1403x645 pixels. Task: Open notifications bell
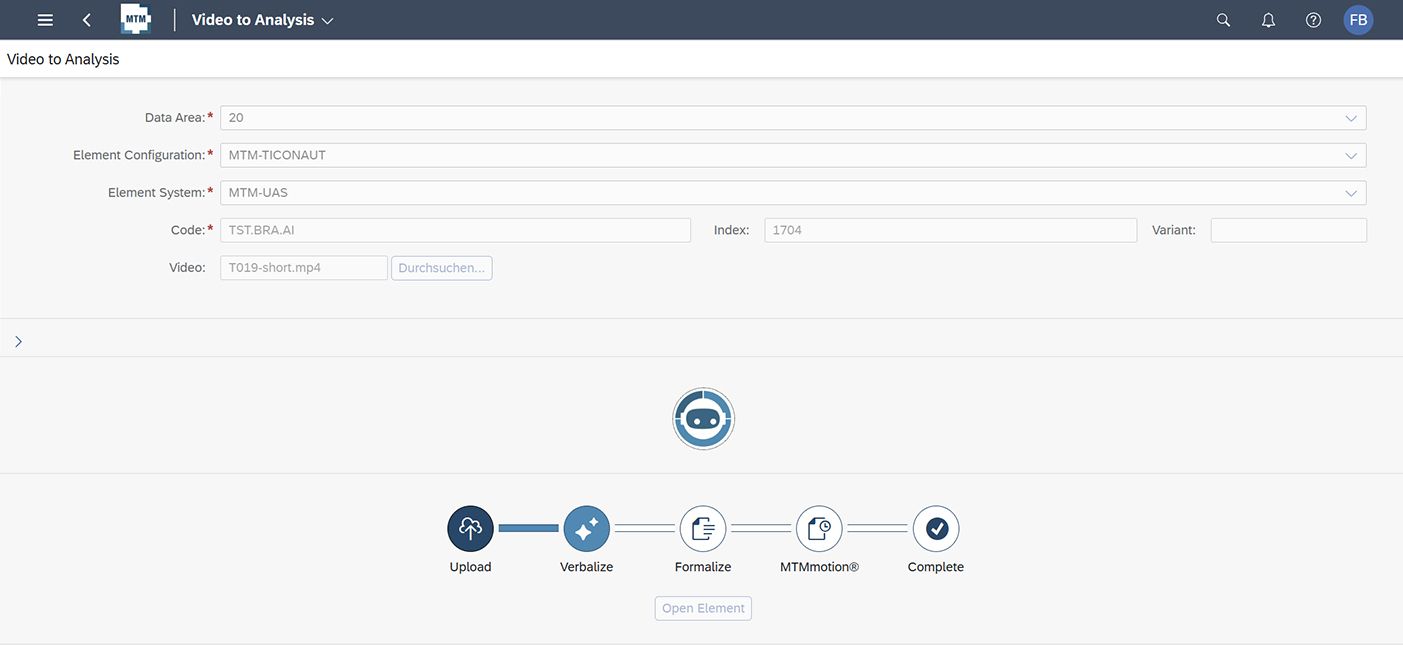pos(1268,20)
